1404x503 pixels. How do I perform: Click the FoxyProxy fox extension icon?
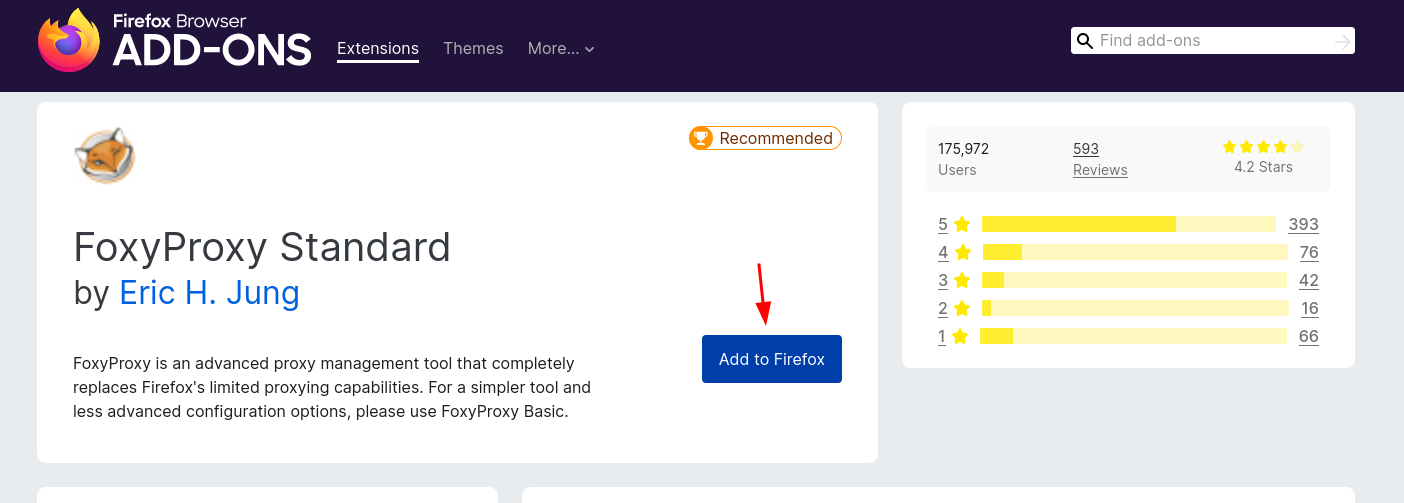coord(104,156)
